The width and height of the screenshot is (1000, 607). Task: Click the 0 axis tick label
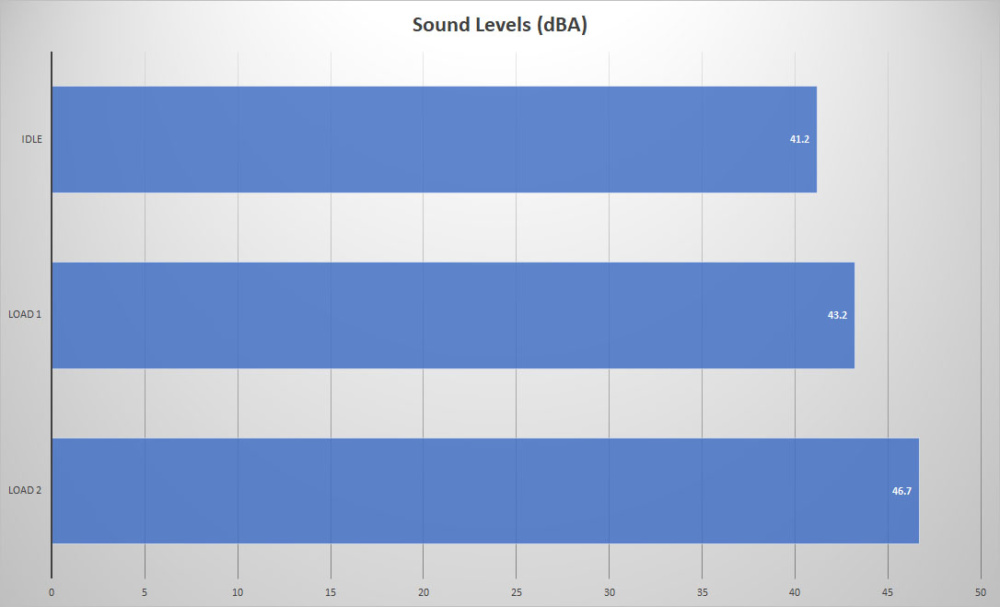click(52, 592)
